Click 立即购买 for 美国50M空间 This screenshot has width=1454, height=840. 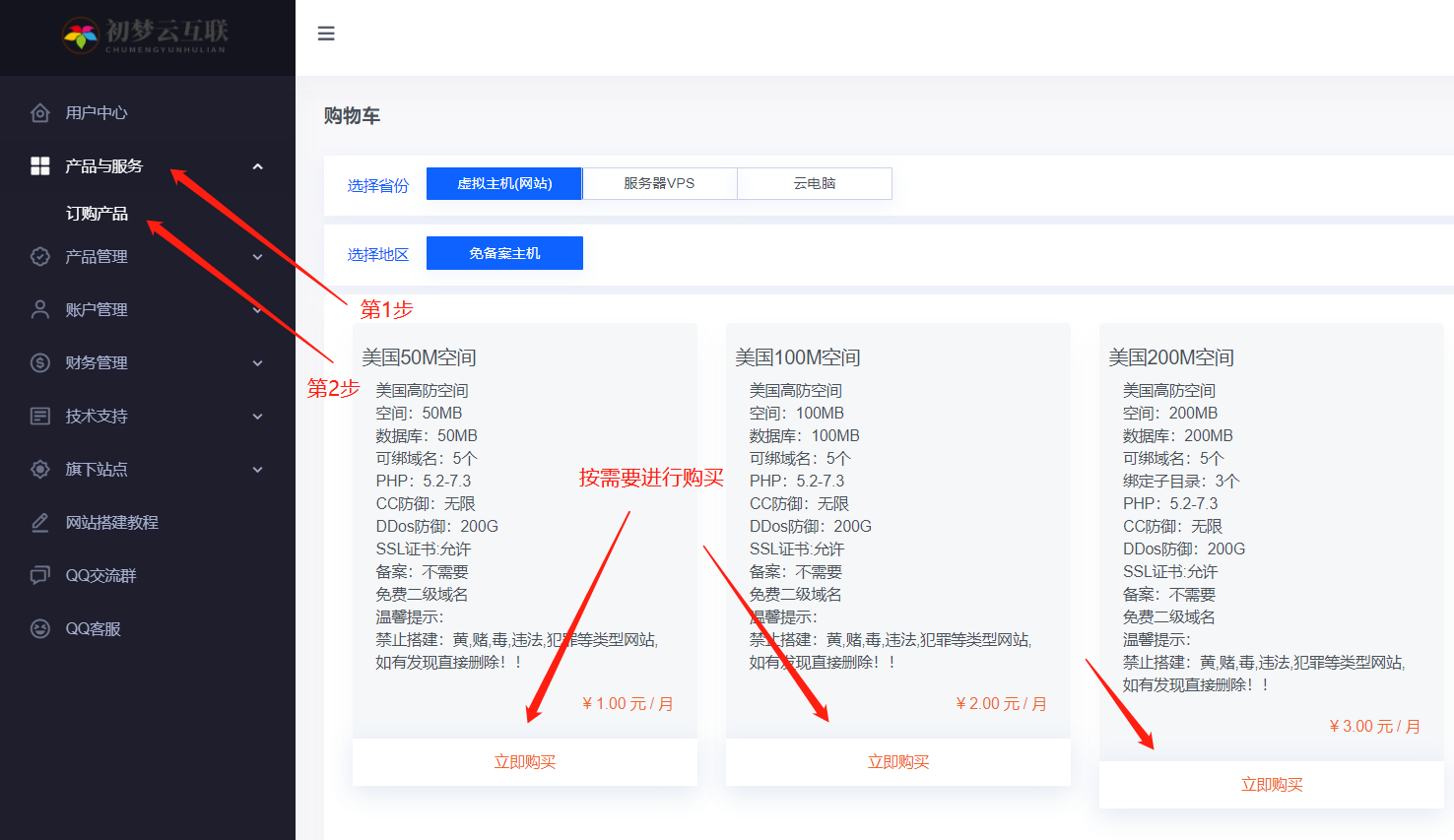coord(524,760)
